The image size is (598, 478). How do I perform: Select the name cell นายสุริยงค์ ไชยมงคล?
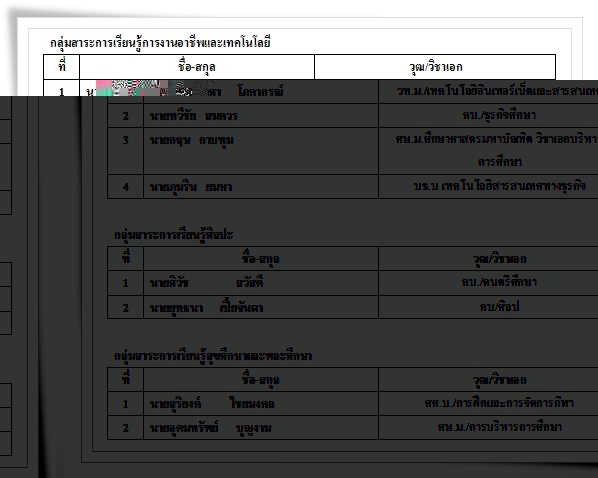[261, 404]
